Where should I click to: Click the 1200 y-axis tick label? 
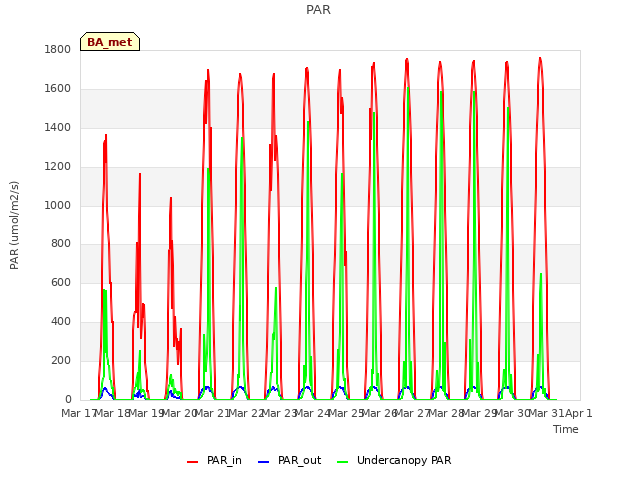tap(58, 167)
